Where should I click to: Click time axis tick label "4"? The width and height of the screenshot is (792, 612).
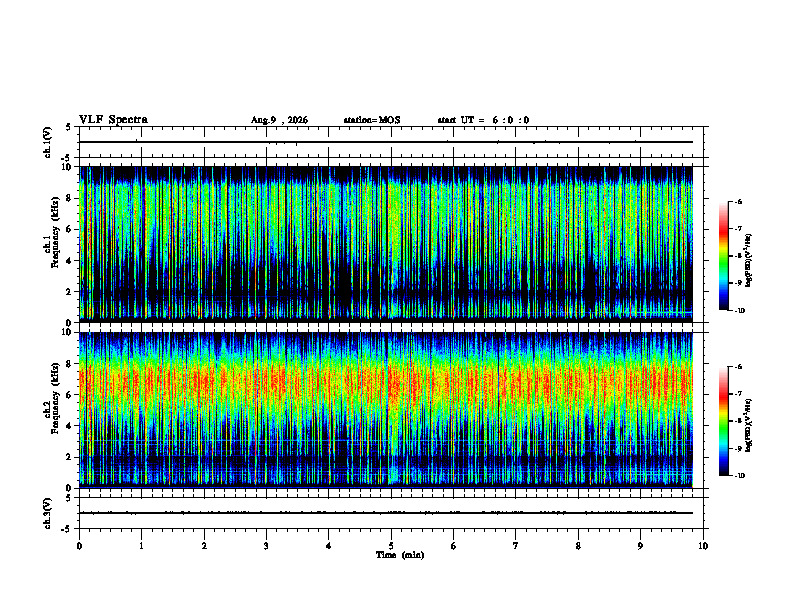(x=329, y=546)
